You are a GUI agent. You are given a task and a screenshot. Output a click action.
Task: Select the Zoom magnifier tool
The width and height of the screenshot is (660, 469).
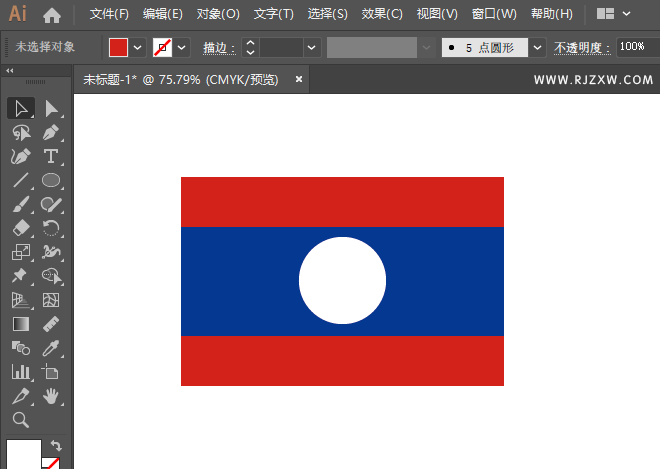(21, 420)
